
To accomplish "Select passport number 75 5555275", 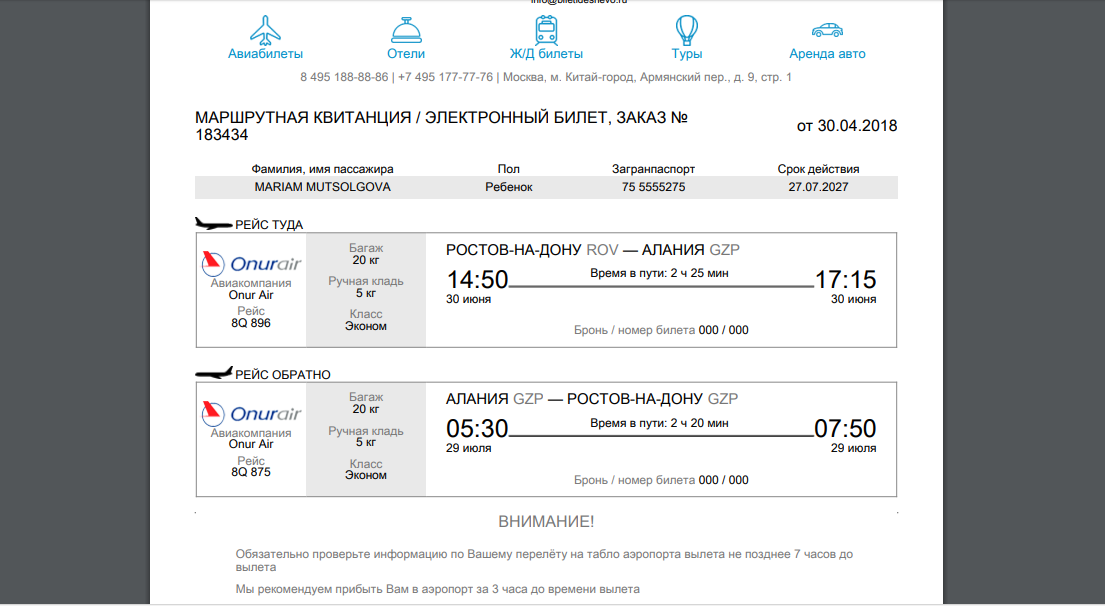I will point(653,187).
